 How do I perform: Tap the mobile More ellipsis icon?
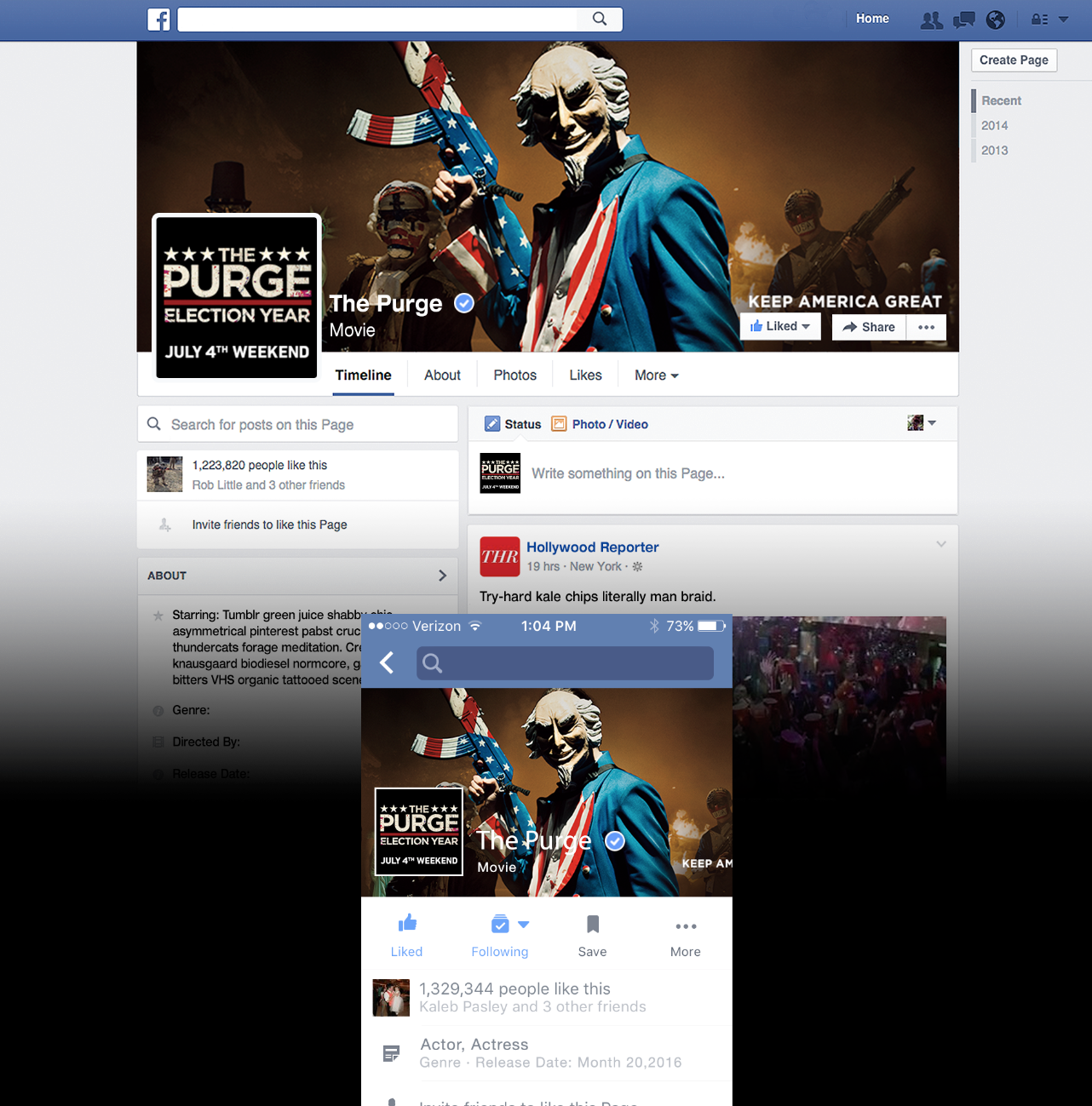[686, 926]
